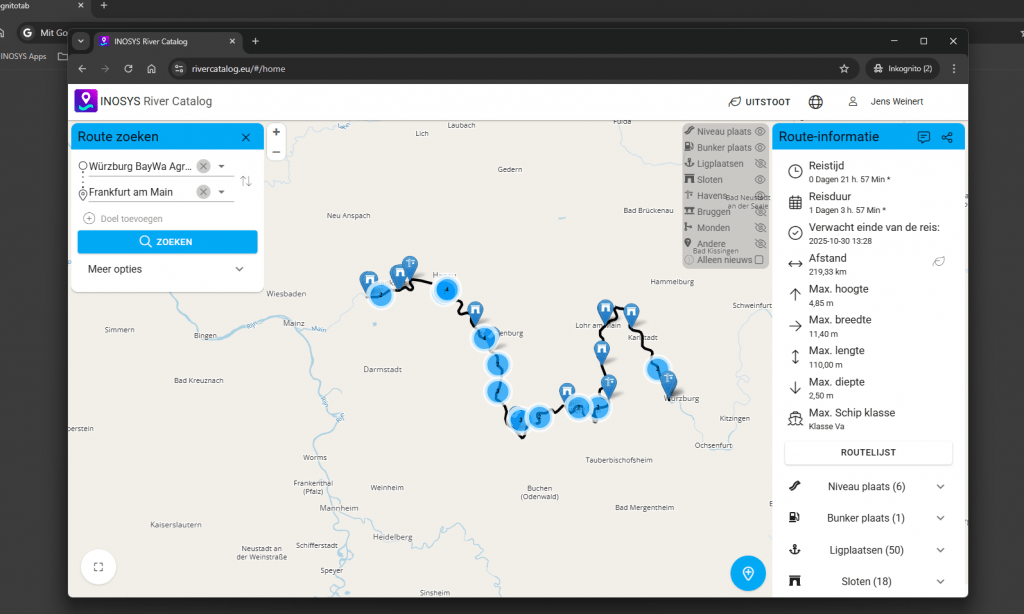1024x614 pixels.
Task: Clear the Würzburg BayWa origin field
Action: (x=203, y=166)
